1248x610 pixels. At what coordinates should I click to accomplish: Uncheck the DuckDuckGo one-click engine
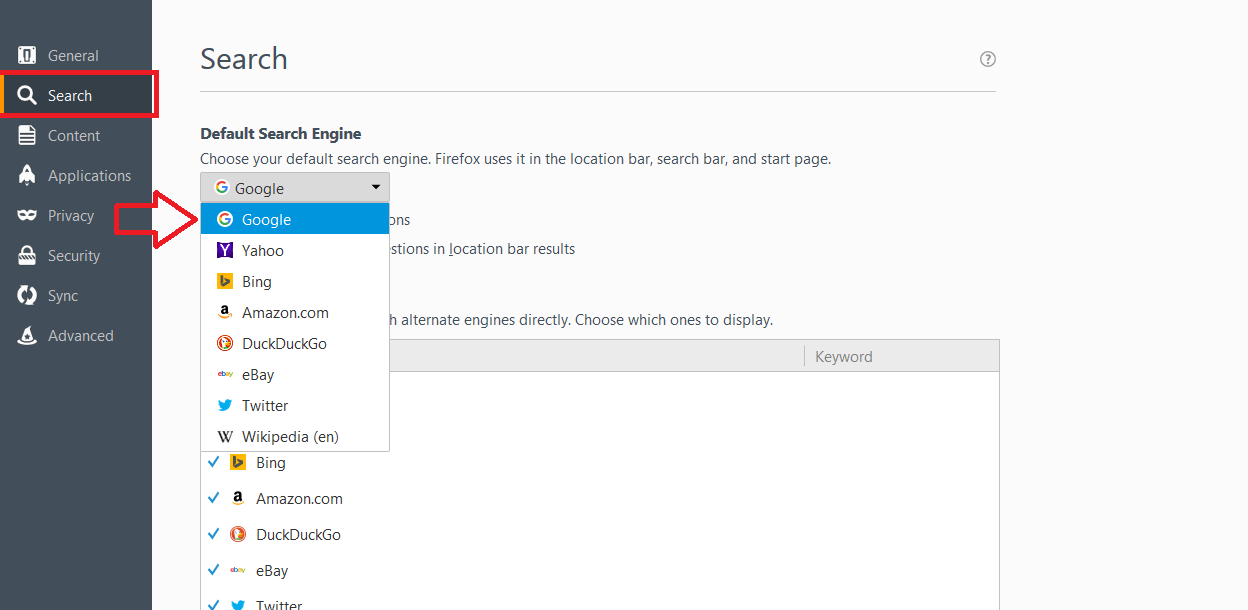click(x=214, y=535)
